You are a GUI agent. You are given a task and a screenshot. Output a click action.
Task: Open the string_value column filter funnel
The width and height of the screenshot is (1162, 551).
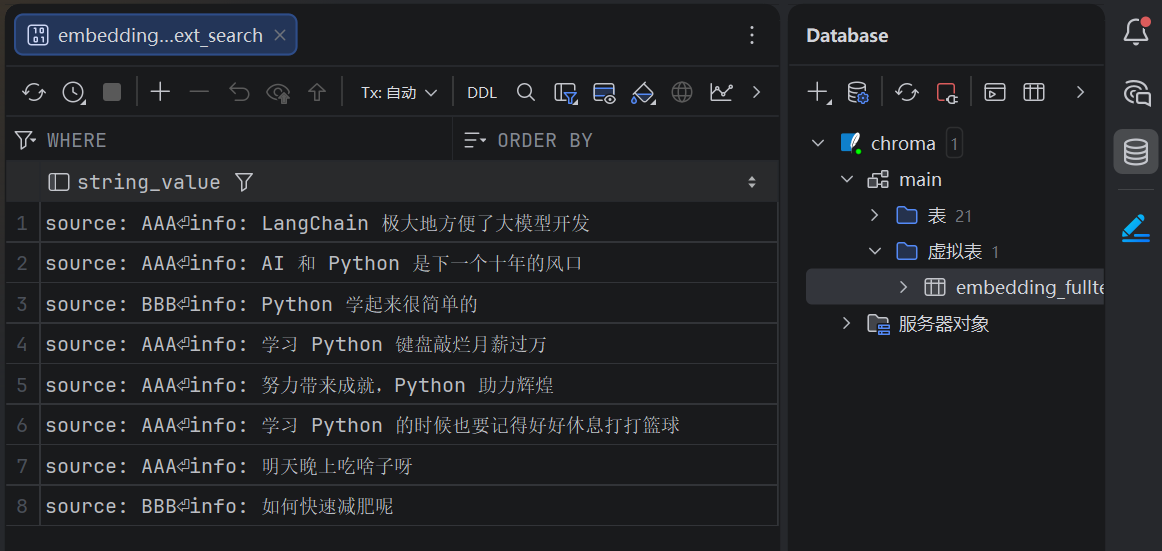click(244, 182)
